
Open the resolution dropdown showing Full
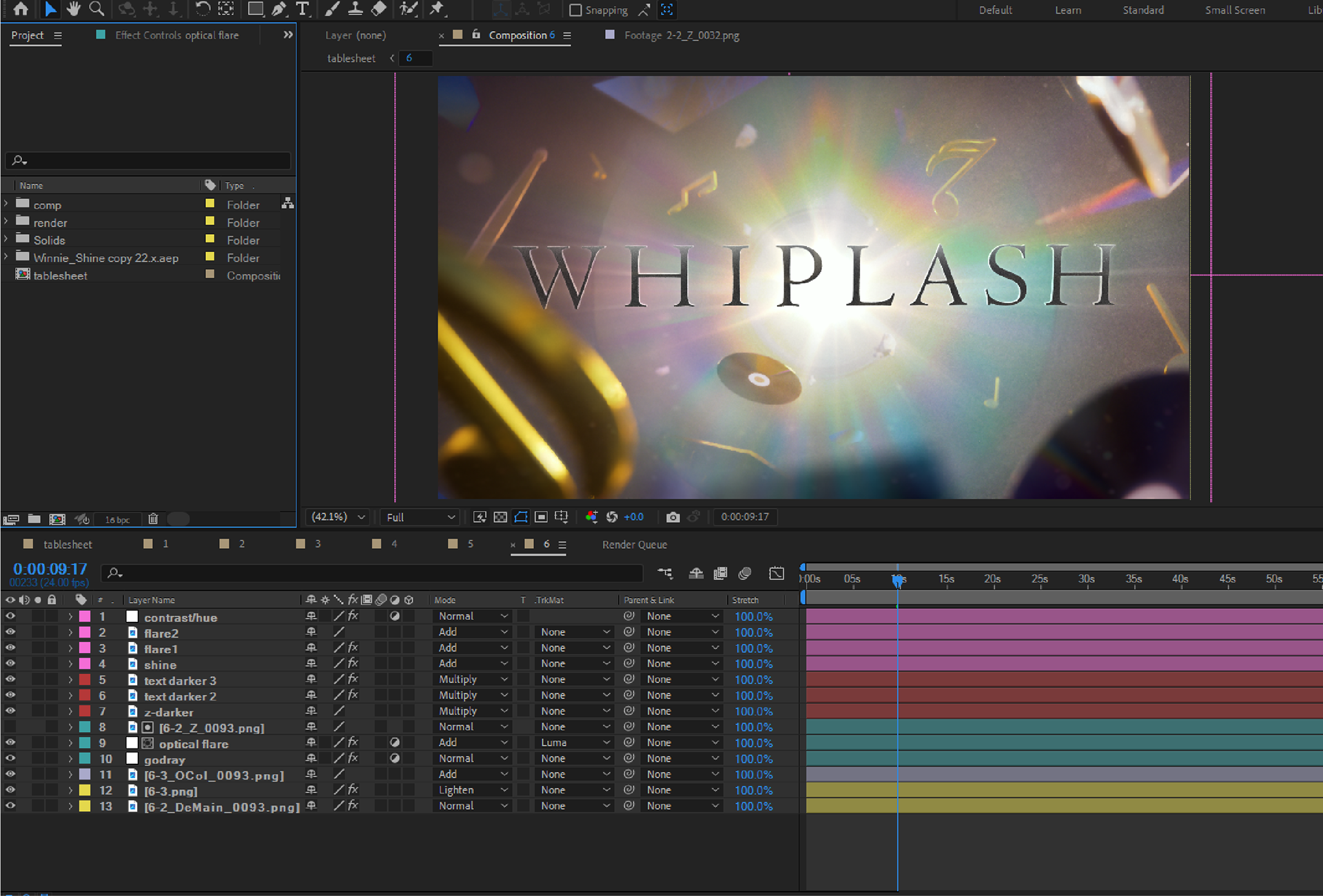coord(420,517)
